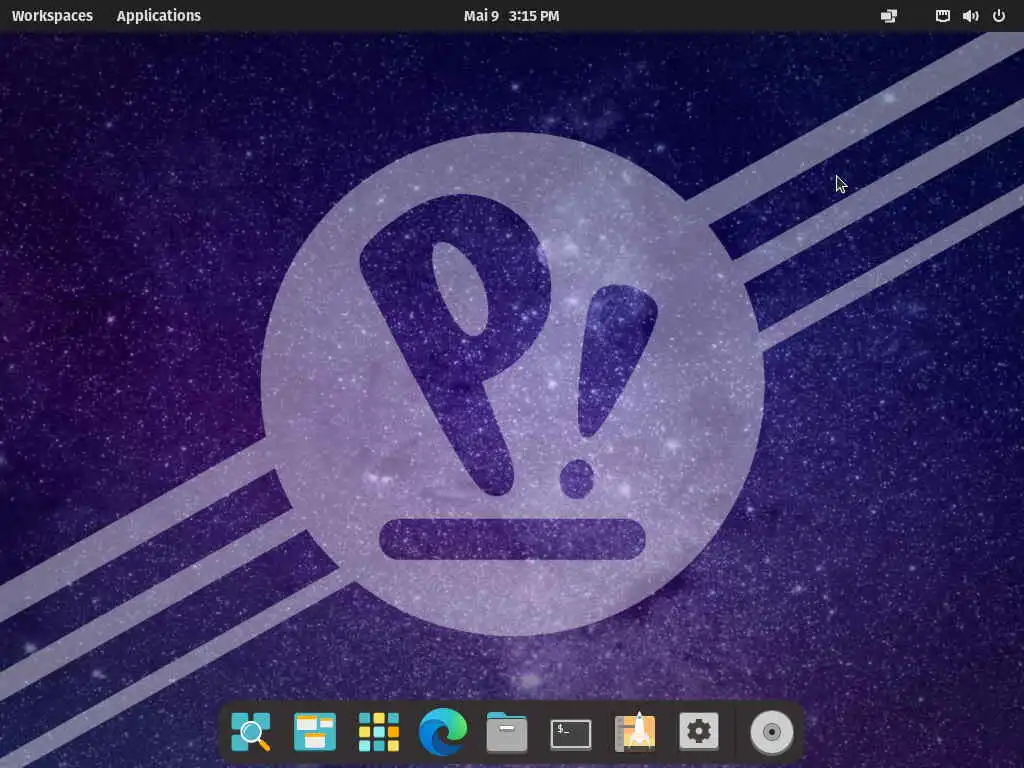Image resolution: width=1024 pixels, height=768 pixels.
Task: Open Settings gear icon in dock
Action: (699, 731)
